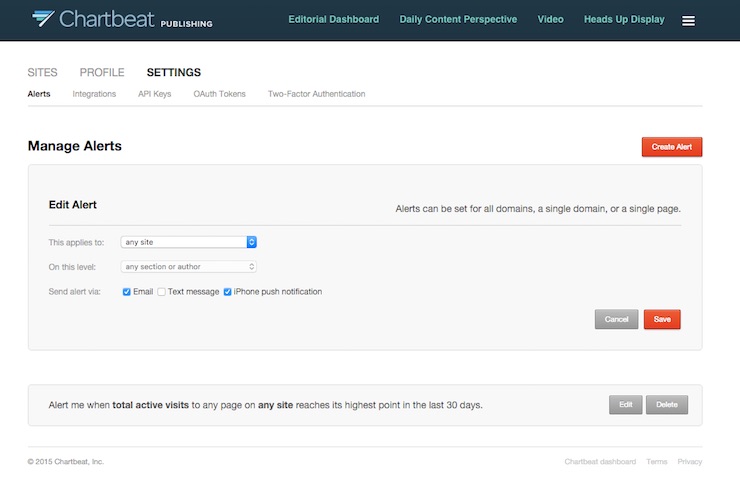
Task: Toggle the Email checkbox
Action: 126,292
